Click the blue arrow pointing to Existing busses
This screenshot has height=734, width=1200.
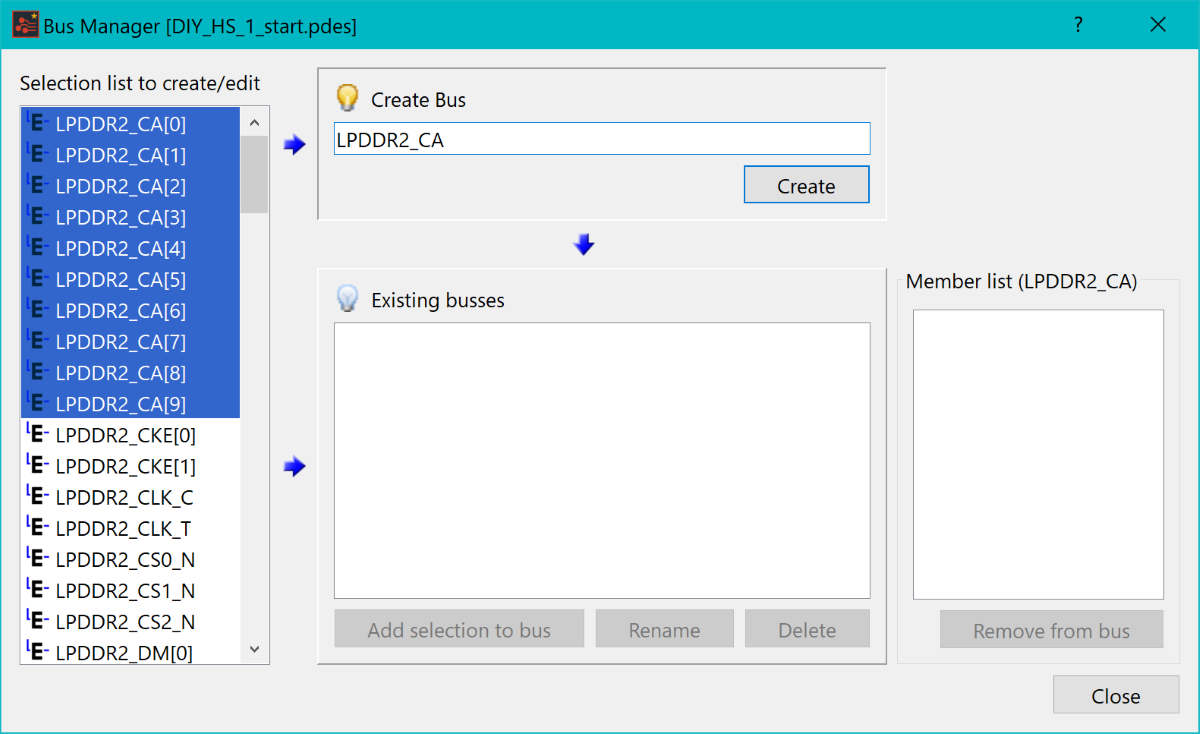coord(294,467)
